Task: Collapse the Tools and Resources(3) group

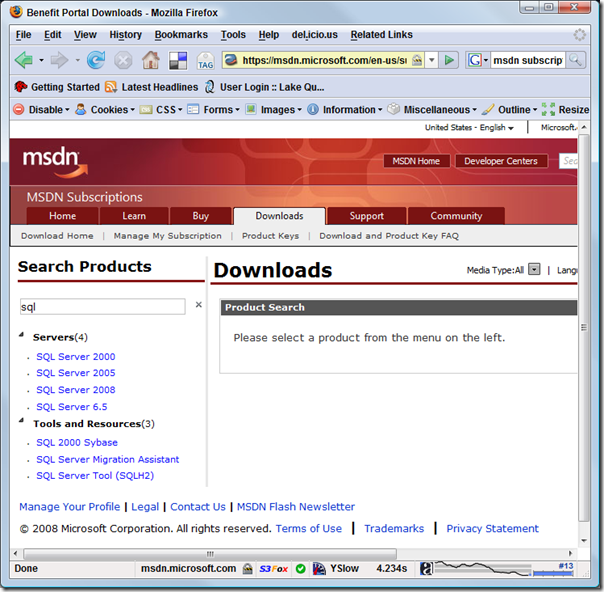Action: click(x=22, y=421)
